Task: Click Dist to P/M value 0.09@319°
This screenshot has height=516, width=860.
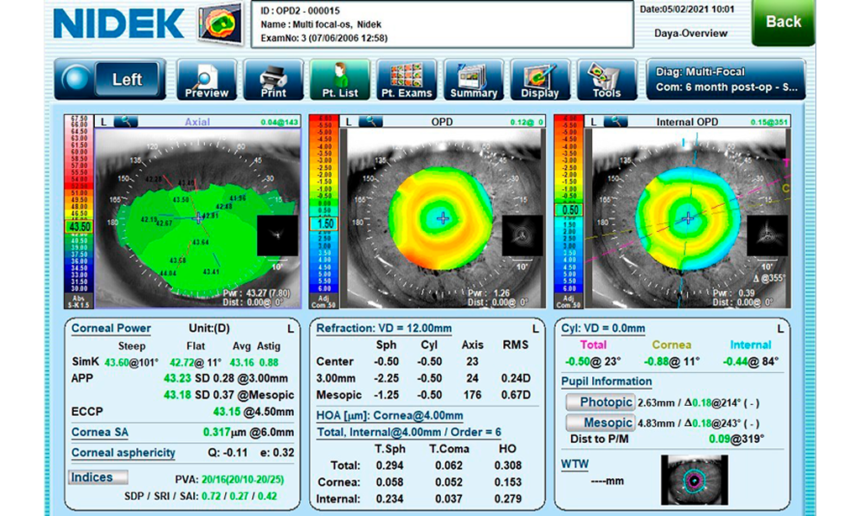Action: (x=736, y=439)
